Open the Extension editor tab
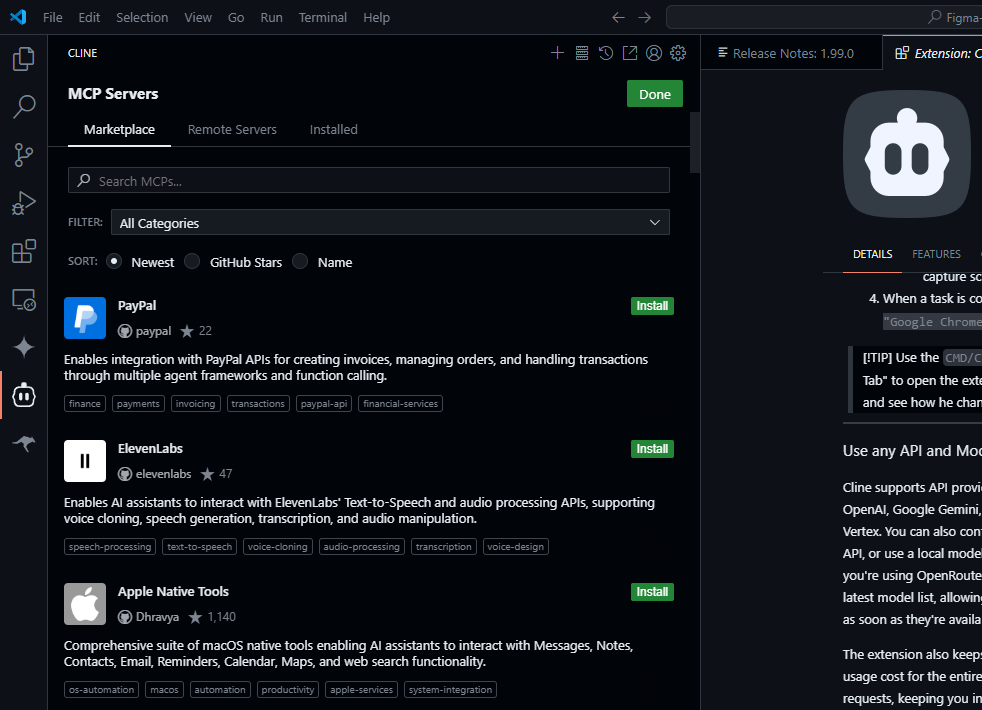This screenshot has height=710, width=982. coord(933,53)
